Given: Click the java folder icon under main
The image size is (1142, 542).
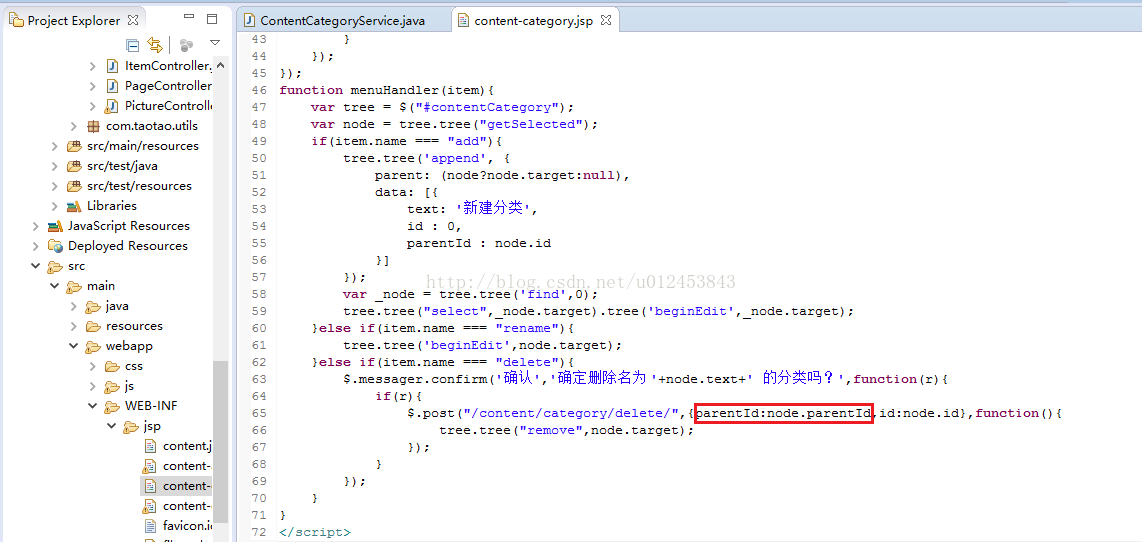Looking at the screenshot, I should click(x=92, y=306).
